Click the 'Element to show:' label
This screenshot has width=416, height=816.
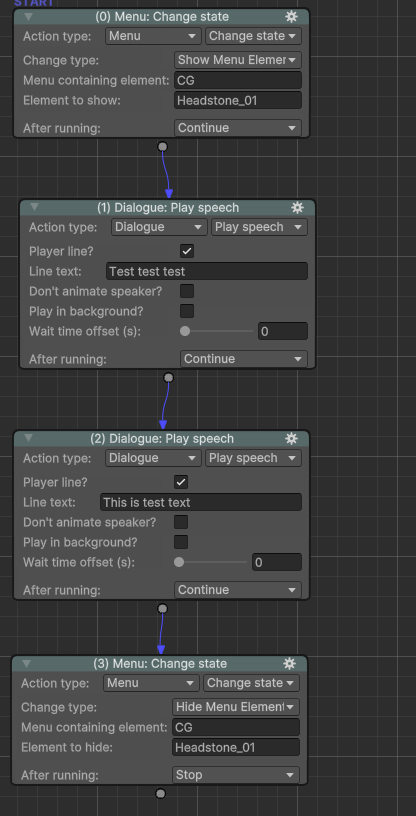click(72, 100)
